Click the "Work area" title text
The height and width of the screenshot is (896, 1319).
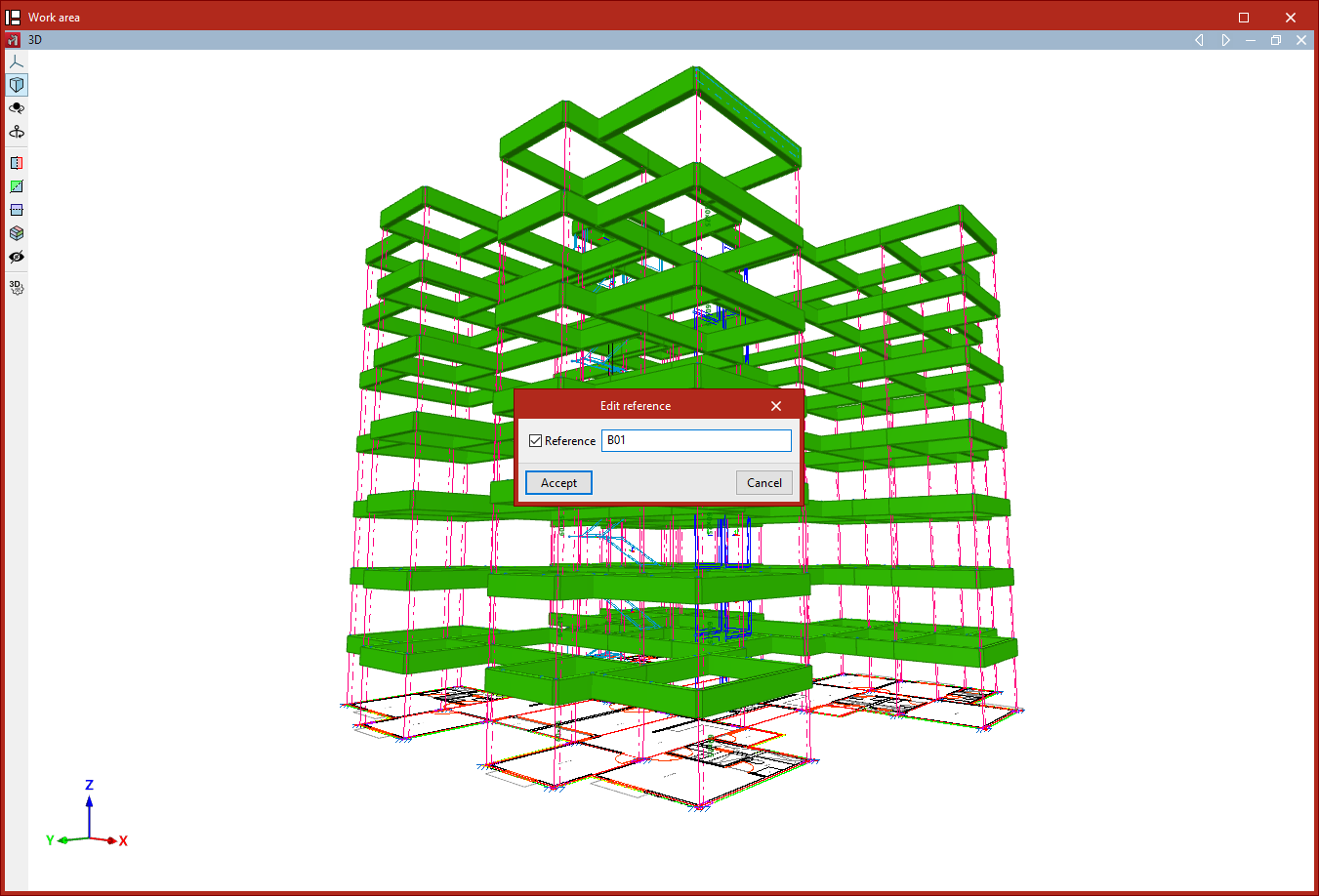54,18
